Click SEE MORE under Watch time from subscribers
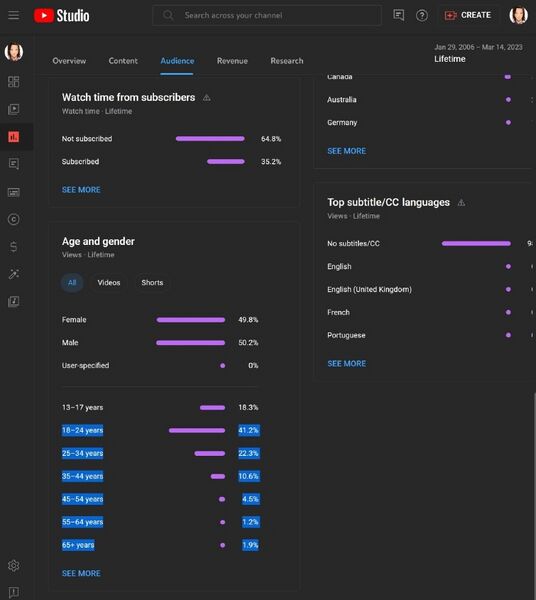The width and height of the screenshot is (536, 600). tap(81, 190)
